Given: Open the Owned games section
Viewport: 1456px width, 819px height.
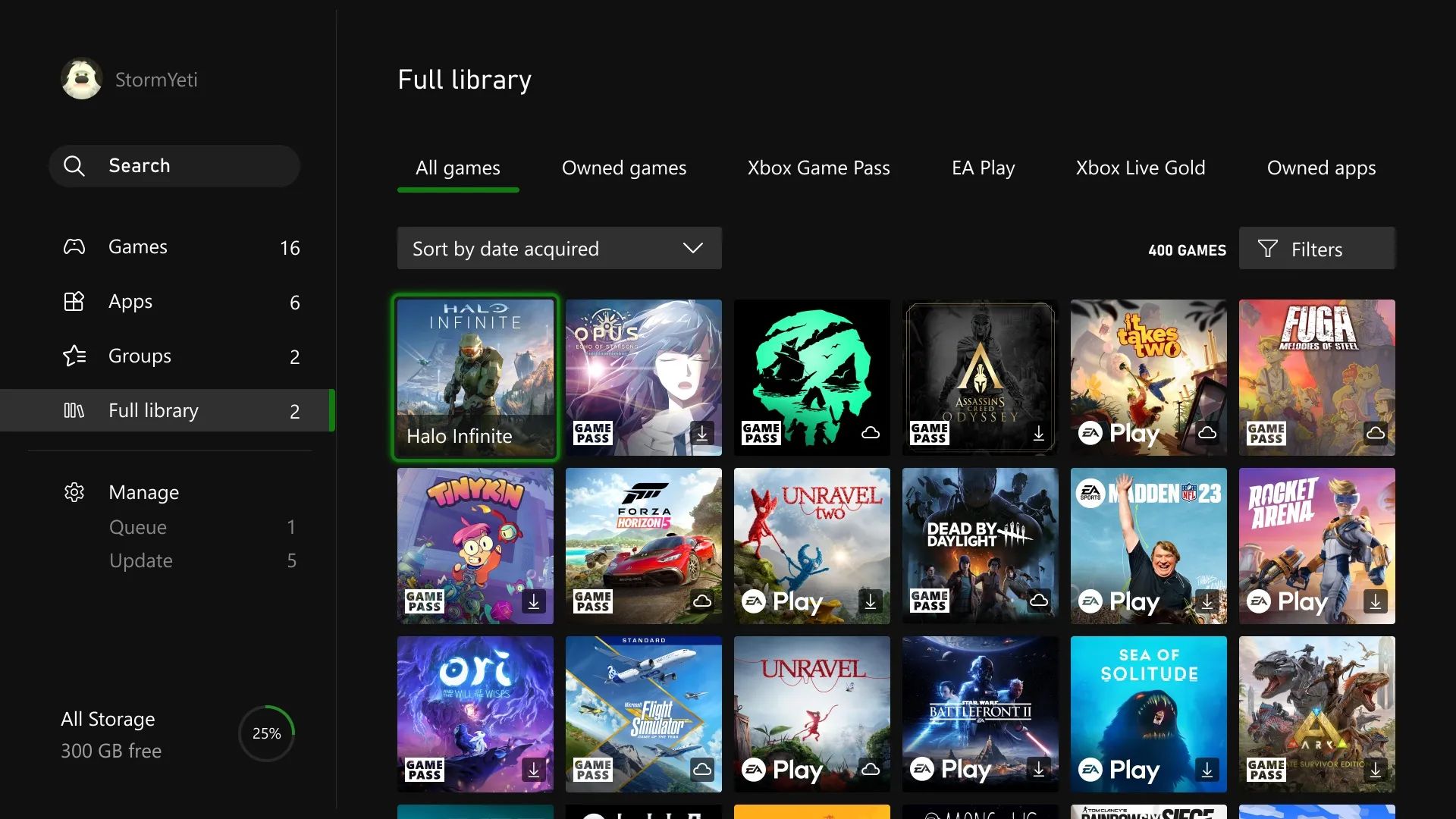Looking at the screenshot, I should click(x=623, y=167).
